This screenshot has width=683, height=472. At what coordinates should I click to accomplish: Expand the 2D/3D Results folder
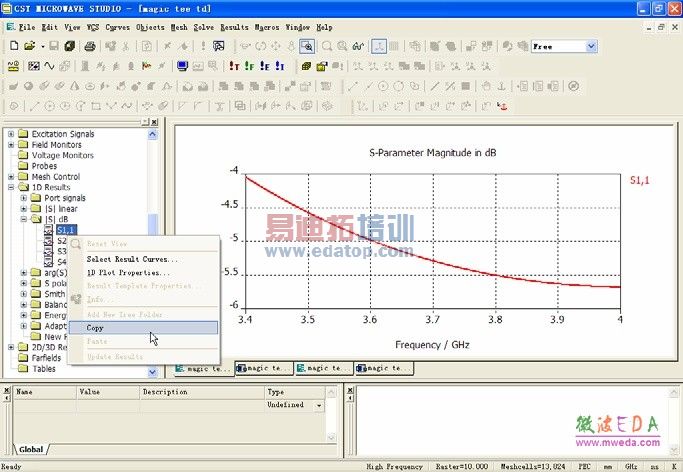click(x=11, y=347)
